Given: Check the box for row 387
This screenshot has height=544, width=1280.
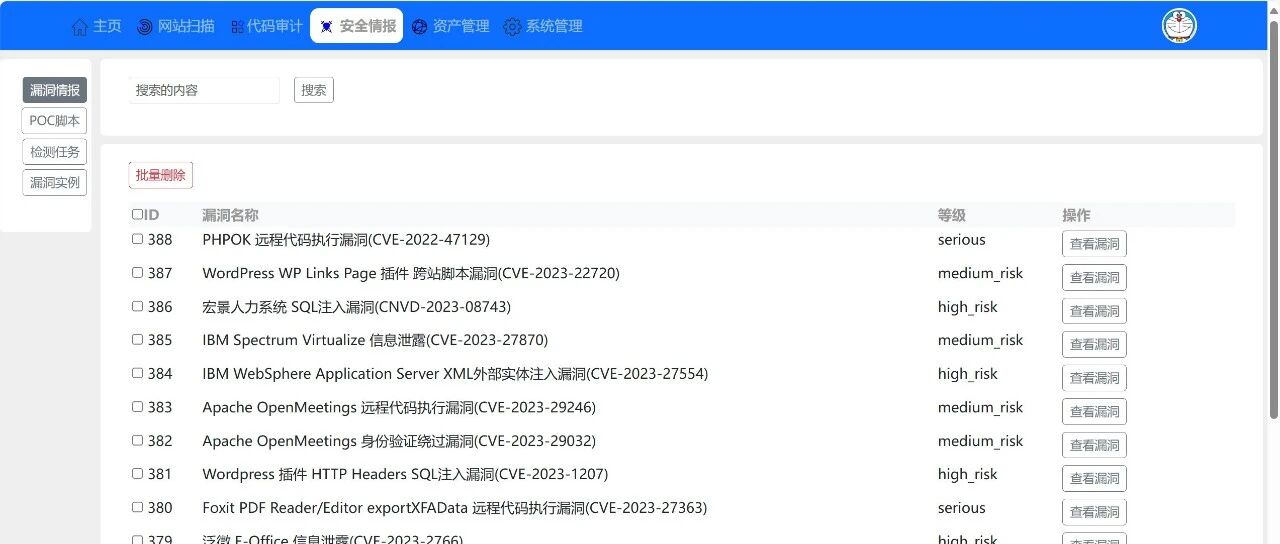Looking at the screenshot, I should (x=137, y=272).
